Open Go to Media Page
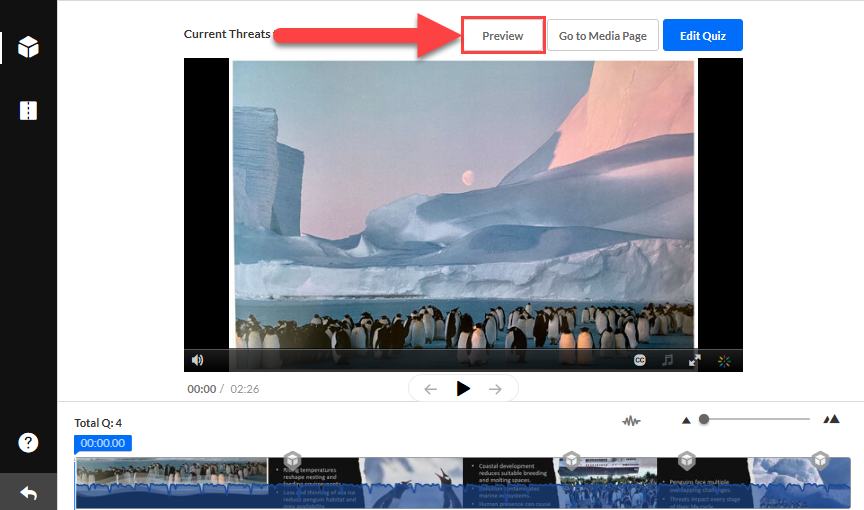 (x=603, y=35)
